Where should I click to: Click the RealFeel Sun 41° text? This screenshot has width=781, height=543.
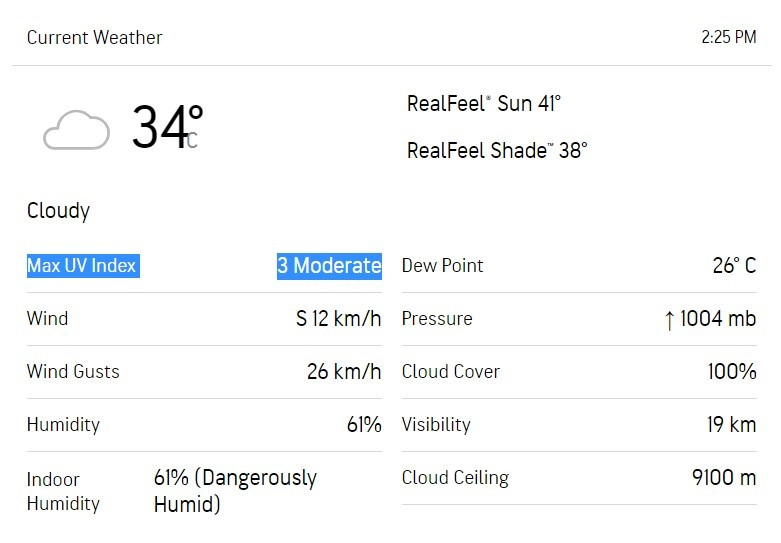pyautogui.click(x=484, y=104)
